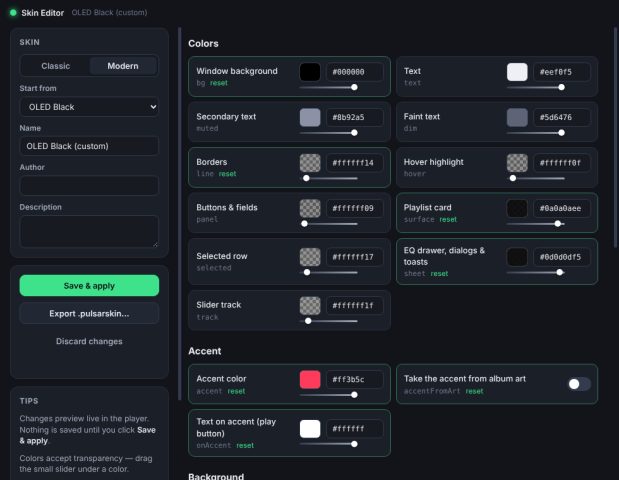Open EQ drawer, dialogs & toasts swatch
The width and height of the screenshot is (619, 480).
517,257
